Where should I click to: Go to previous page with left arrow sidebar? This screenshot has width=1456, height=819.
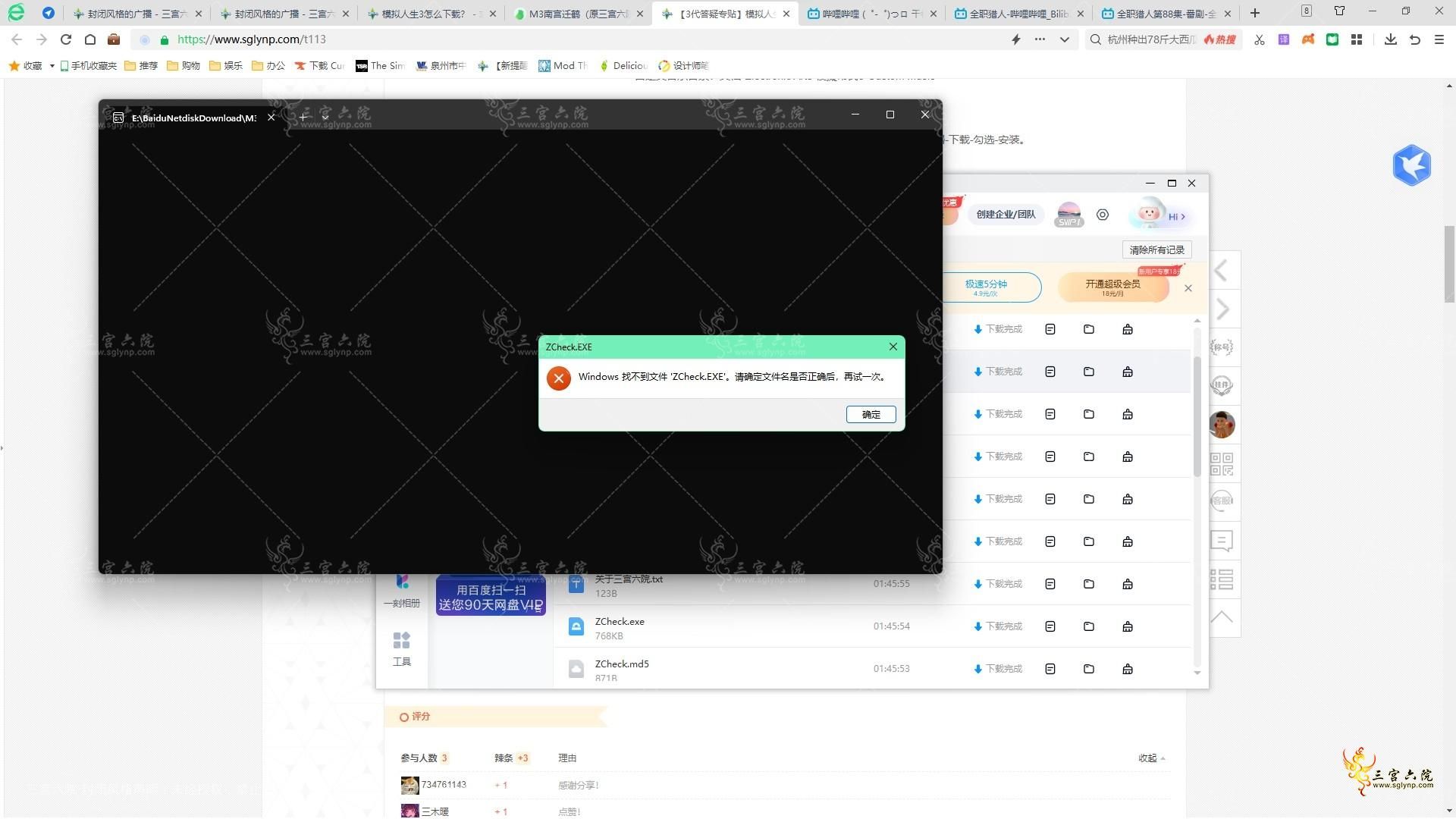pos(1222,271)
